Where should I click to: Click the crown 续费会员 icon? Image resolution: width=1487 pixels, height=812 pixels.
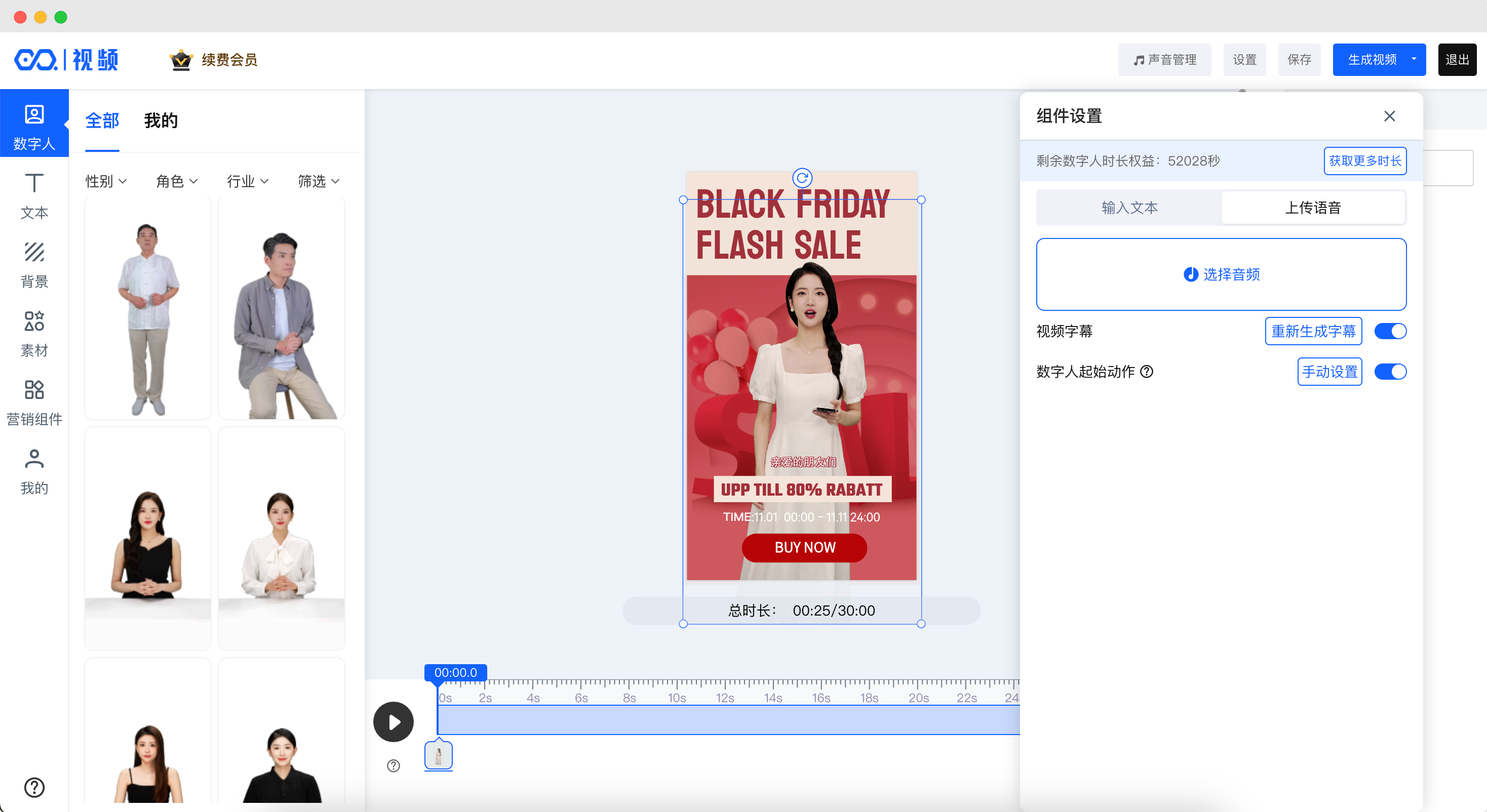(181, 59)
